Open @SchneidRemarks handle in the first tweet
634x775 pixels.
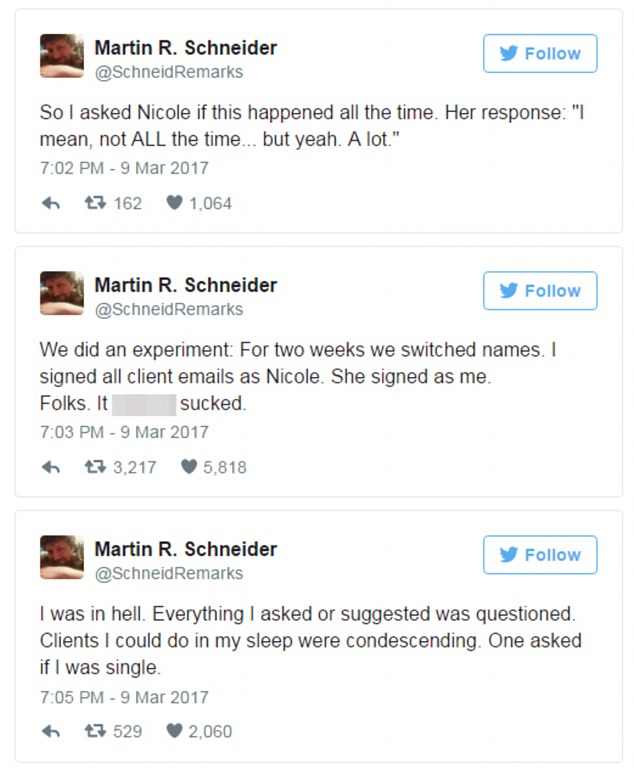[168, 72]
